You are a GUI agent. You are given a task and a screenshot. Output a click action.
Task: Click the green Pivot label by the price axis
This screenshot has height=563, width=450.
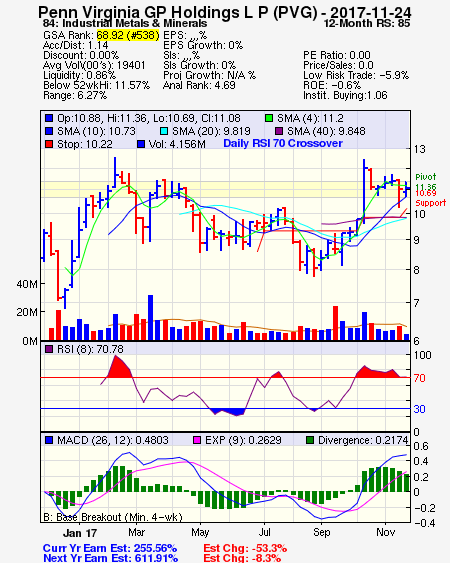pos(426,177)
